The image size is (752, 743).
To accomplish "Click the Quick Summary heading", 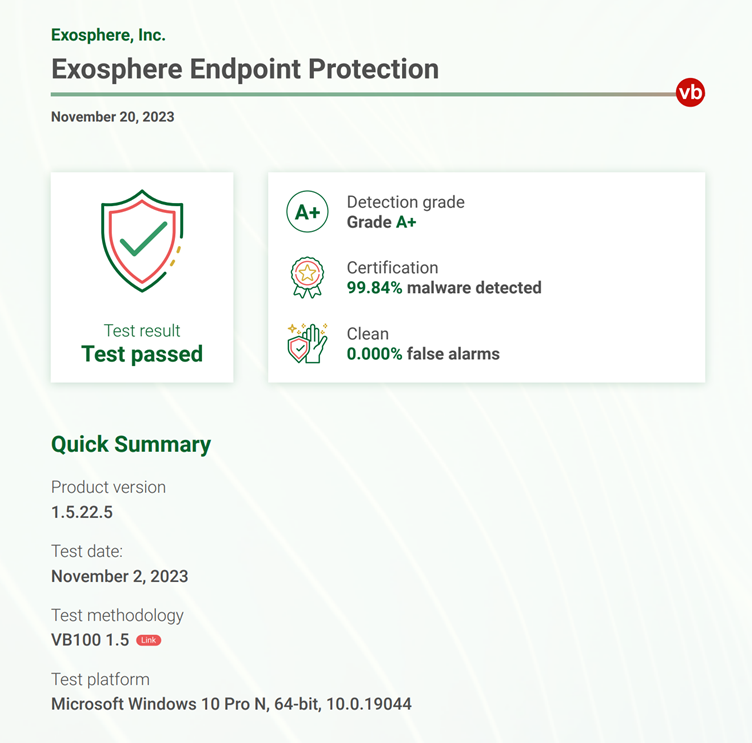I will coord(131,445).
